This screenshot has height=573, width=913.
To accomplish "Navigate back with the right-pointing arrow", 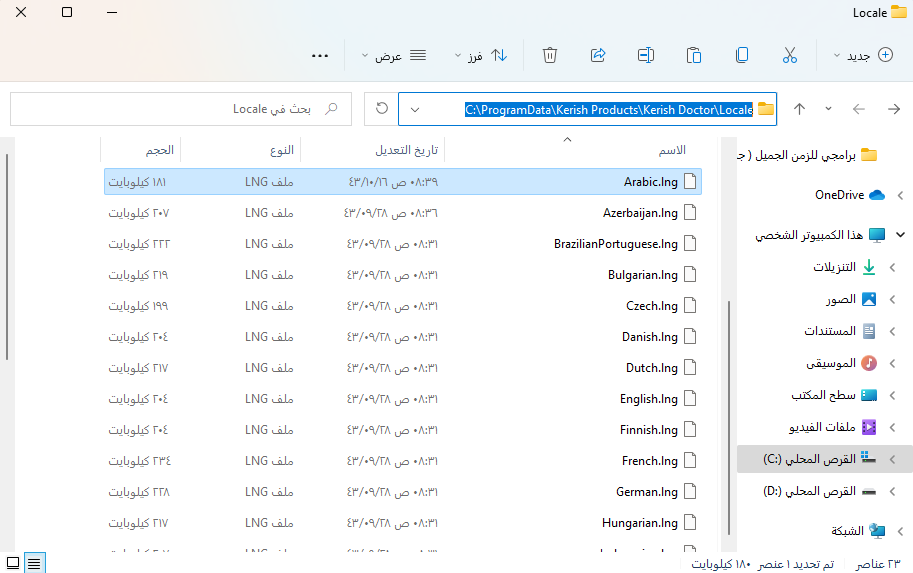I will (x=894, y=109).
